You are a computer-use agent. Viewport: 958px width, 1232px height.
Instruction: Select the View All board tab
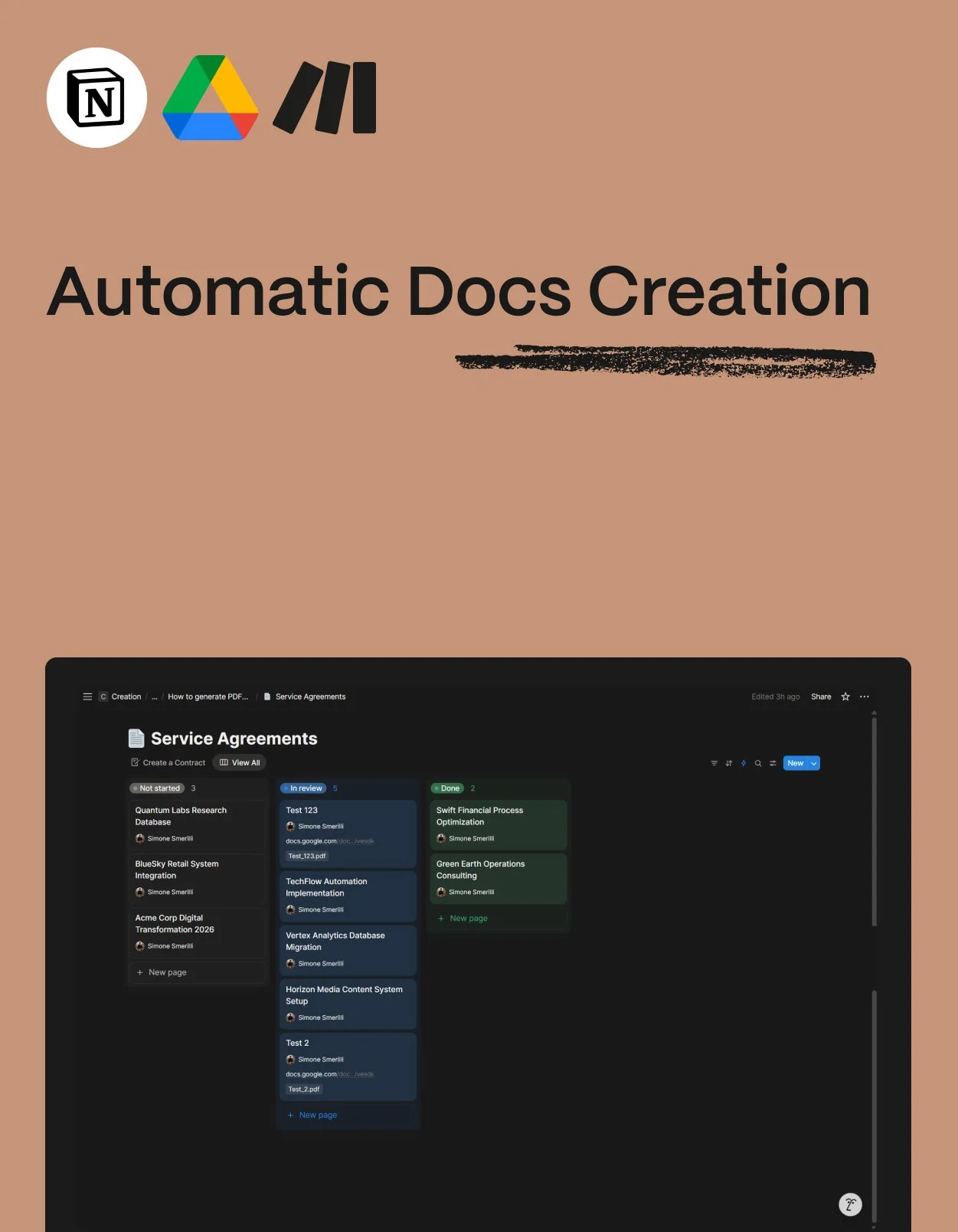240,762
